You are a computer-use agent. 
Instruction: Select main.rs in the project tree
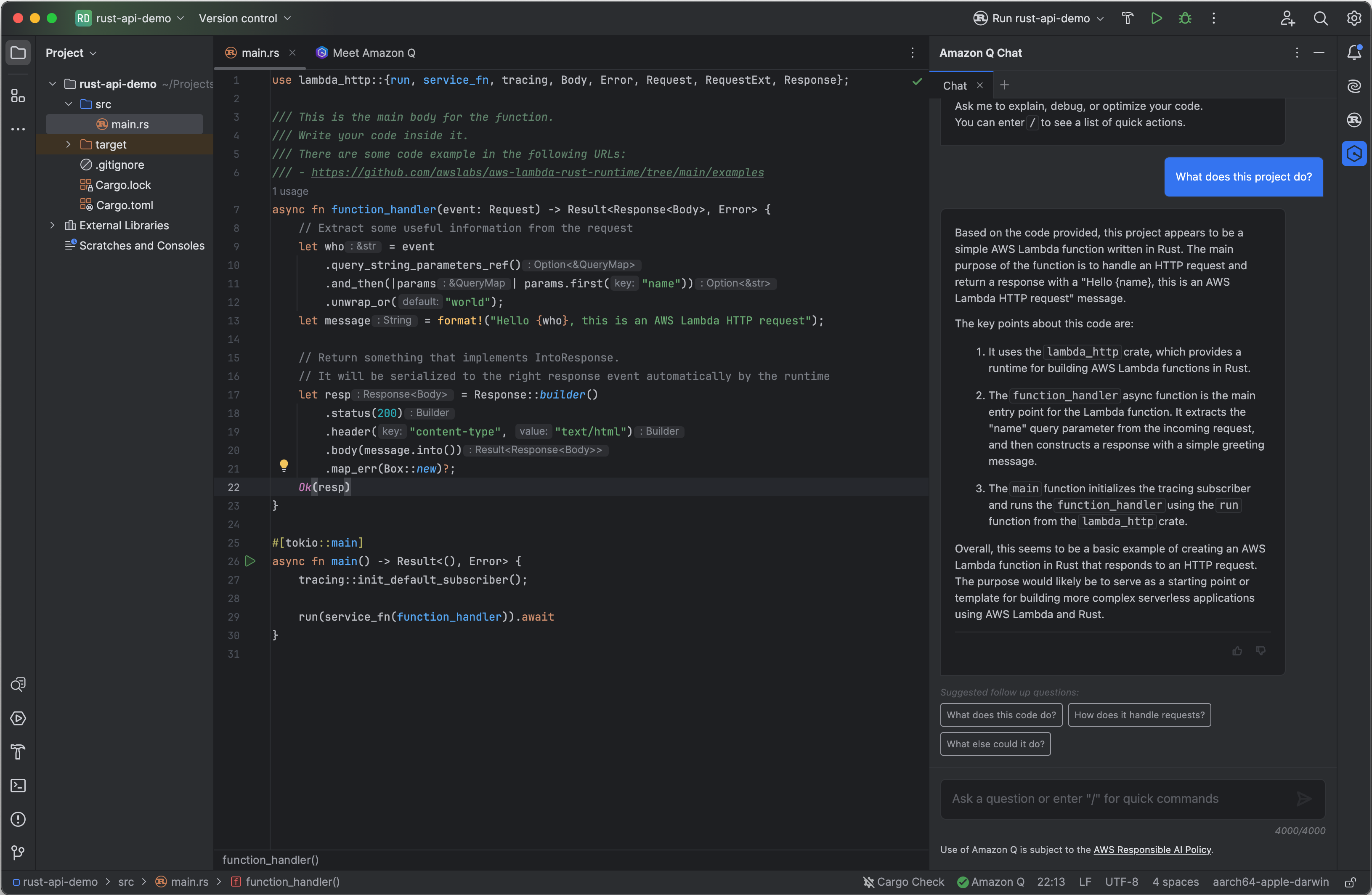(x=125, y=125)
